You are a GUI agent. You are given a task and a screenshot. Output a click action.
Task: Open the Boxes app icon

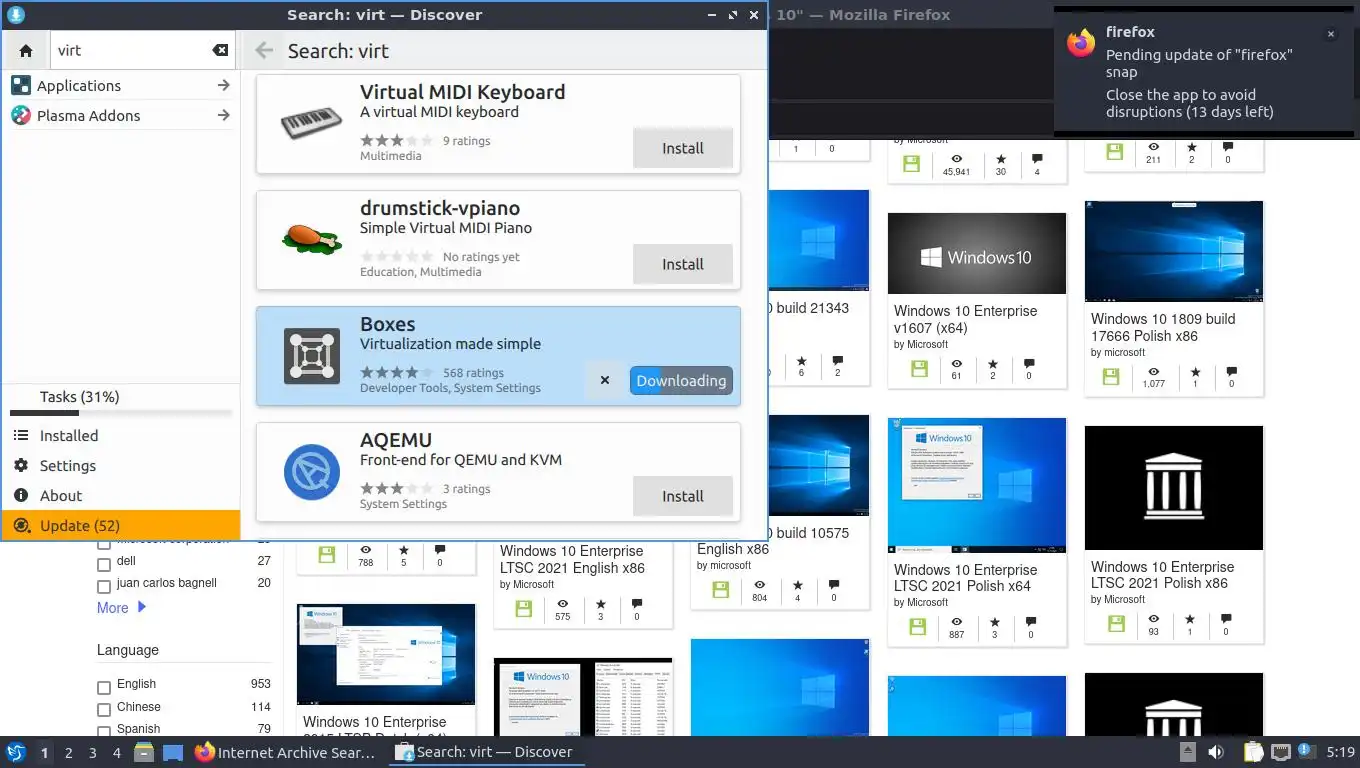click(313, 356)
